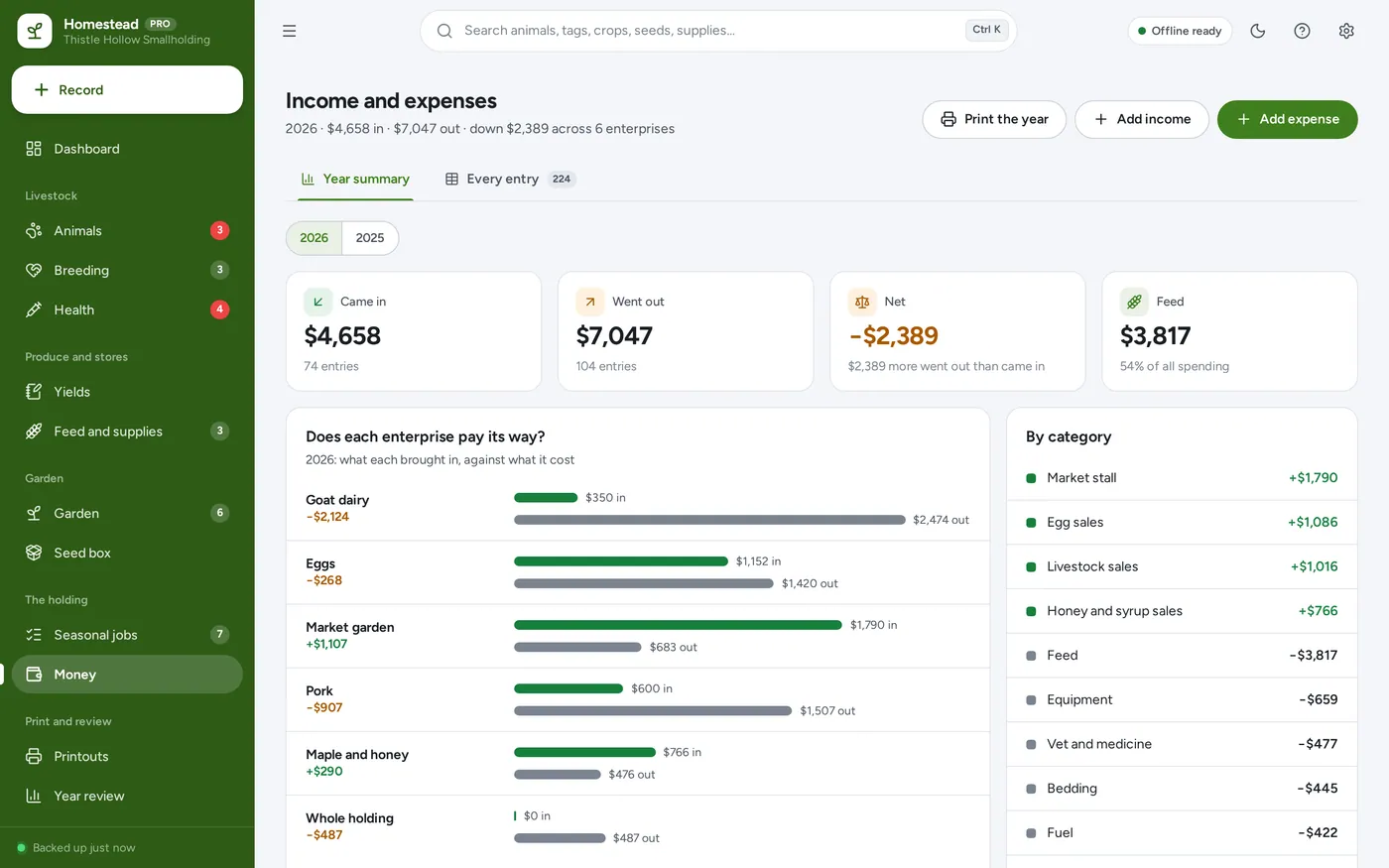Click the search magnifier icon
Viewport: 1389px width, 868px height.
pos(444,31)
